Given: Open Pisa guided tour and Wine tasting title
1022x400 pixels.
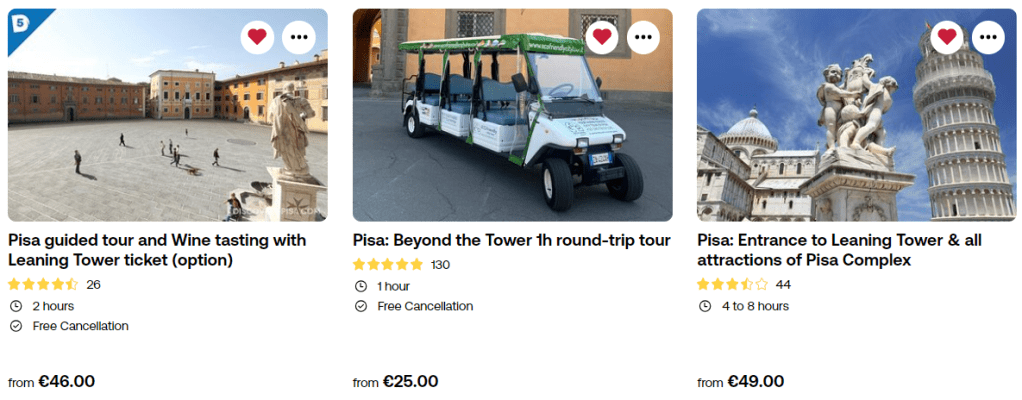Looking at the screenshot, I should coord(157,250).
